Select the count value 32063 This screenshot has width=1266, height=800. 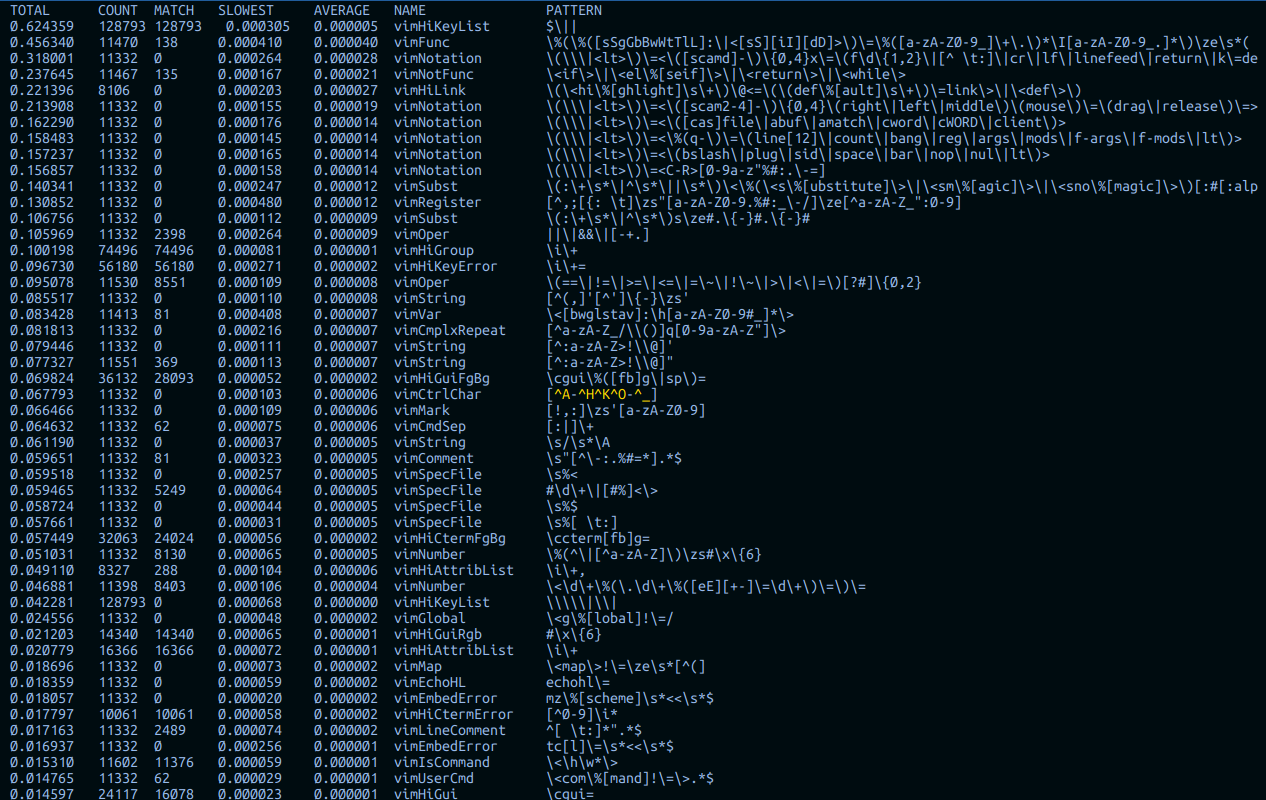point(118,538)
